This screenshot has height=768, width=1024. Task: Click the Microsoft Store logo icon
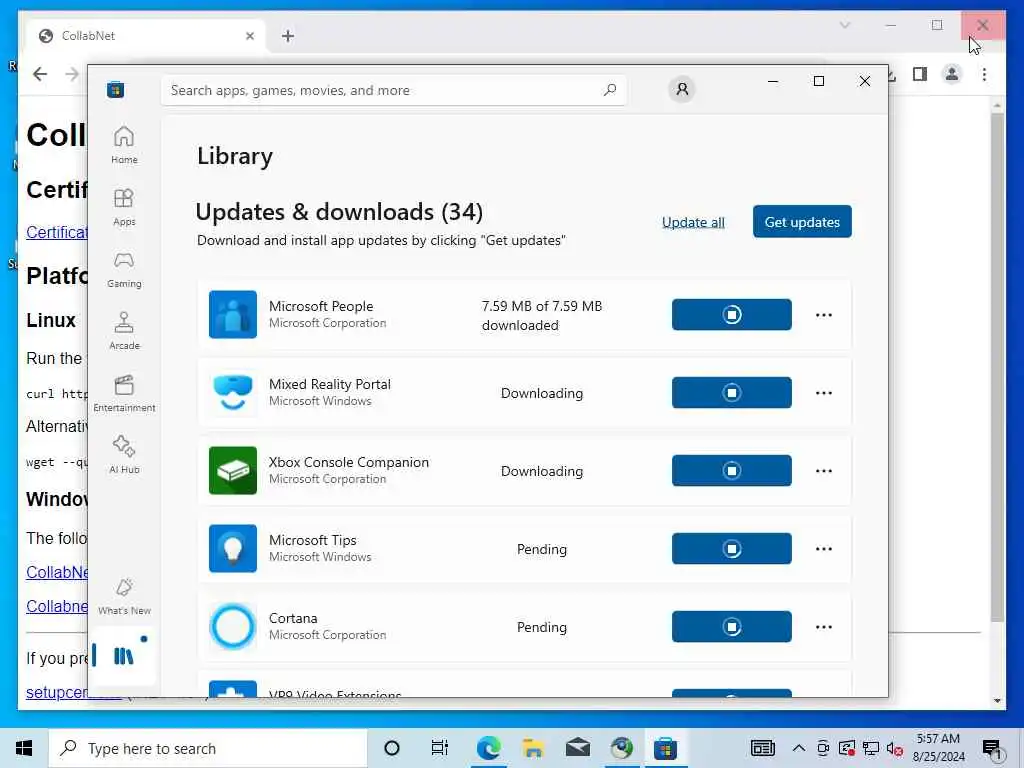click(116, 89)
